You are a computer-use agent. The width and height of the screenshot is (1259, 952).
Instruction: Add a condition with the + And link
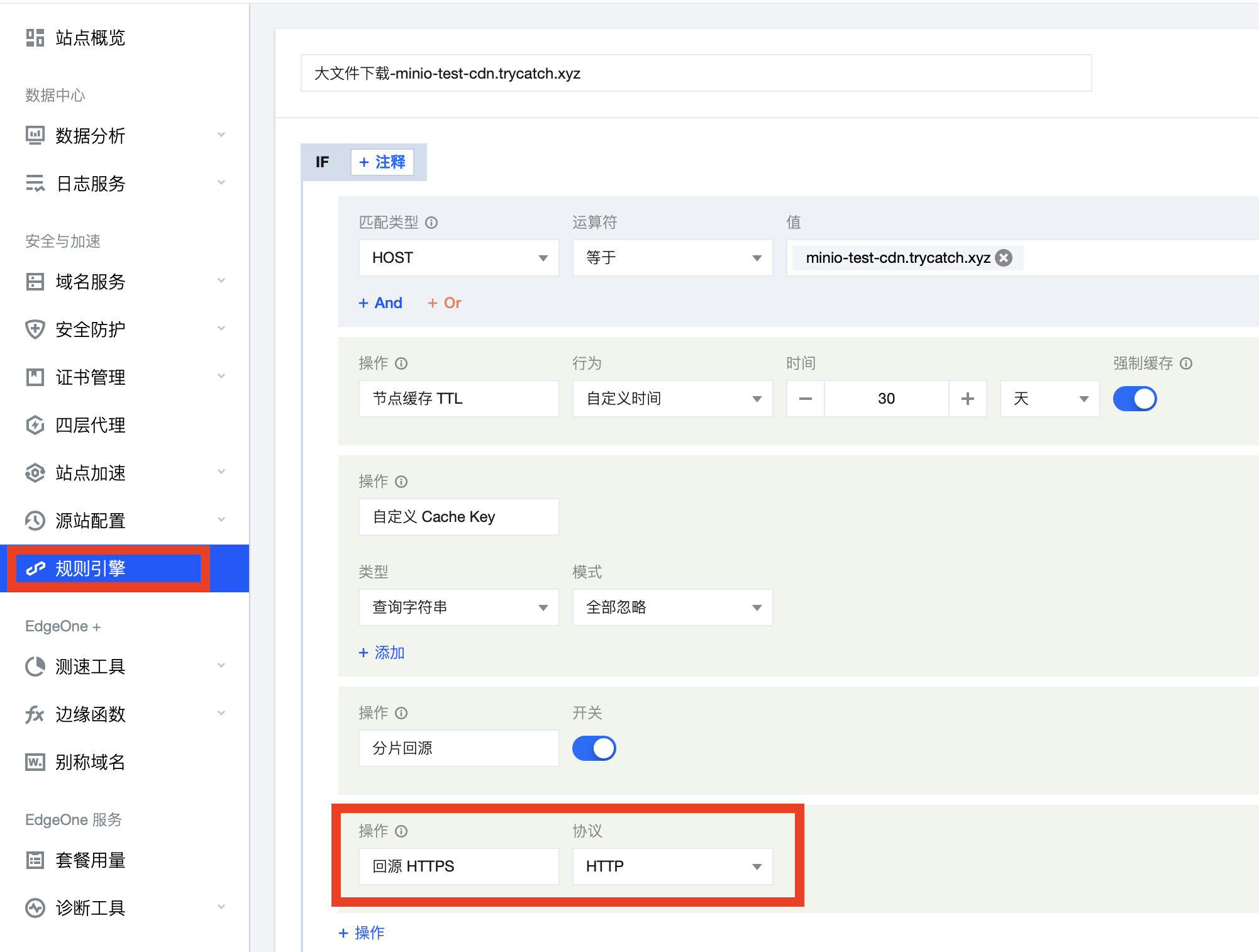[x=380, y=302]
